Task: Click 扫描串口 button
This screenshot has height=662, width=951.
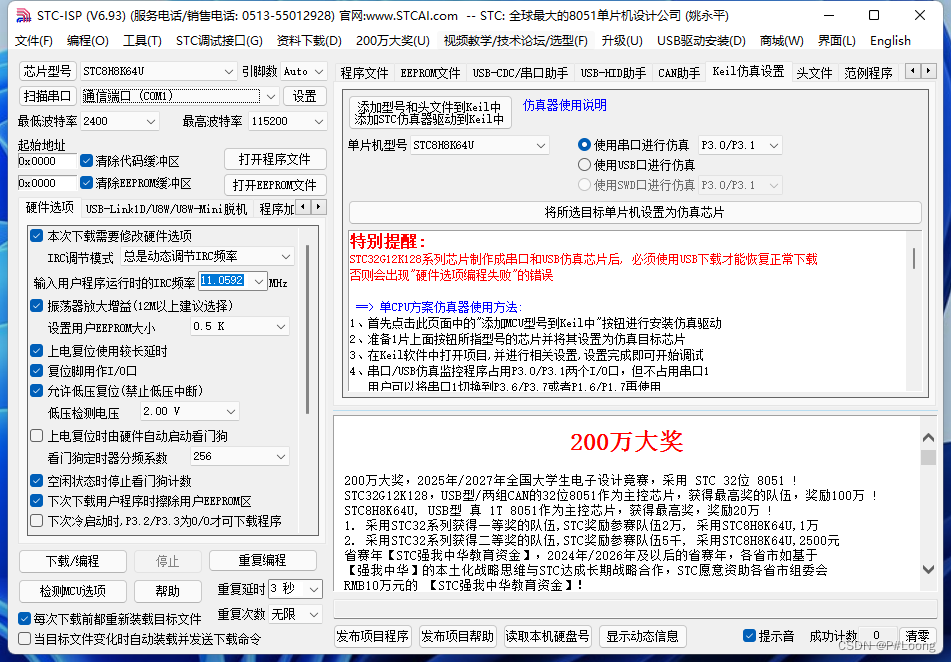Action: [x=47, y=96]
